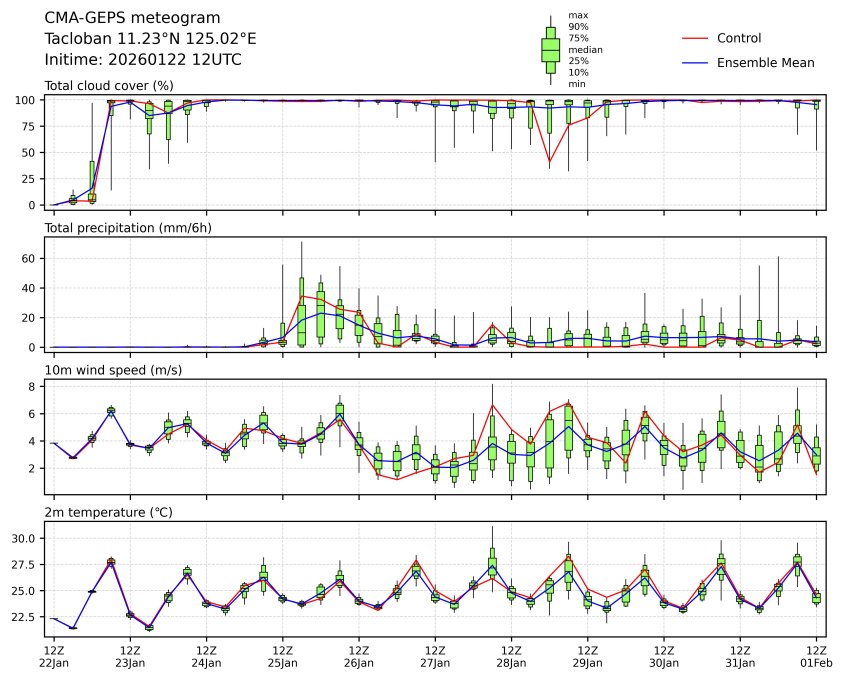This screenshot has height=680, width=844.
Task: Select the Control legend label
Action: pos(739,38)
